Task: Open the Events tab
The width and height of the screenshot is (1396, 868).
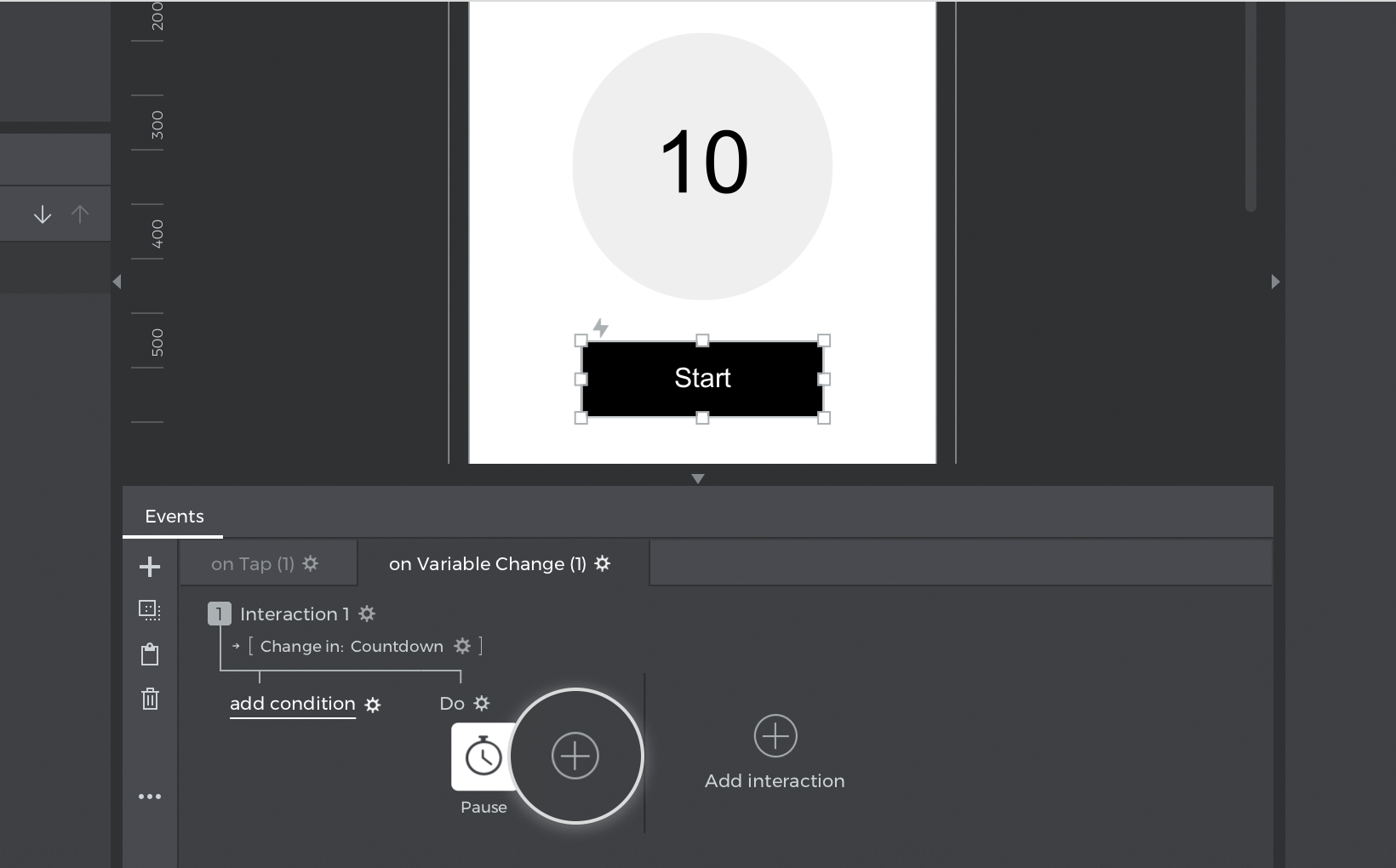Action: click(174, 517)
